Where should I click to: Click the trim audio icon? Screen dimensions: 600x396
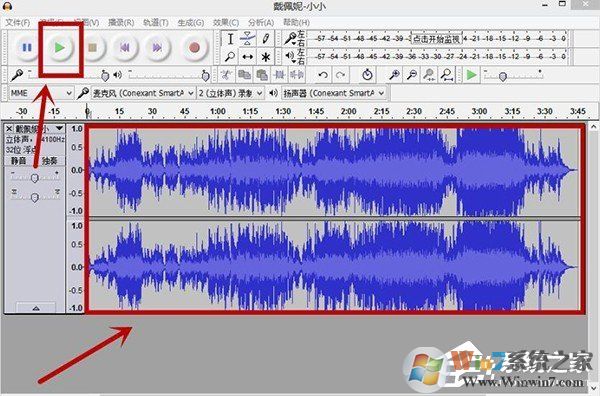coord(279,75)
